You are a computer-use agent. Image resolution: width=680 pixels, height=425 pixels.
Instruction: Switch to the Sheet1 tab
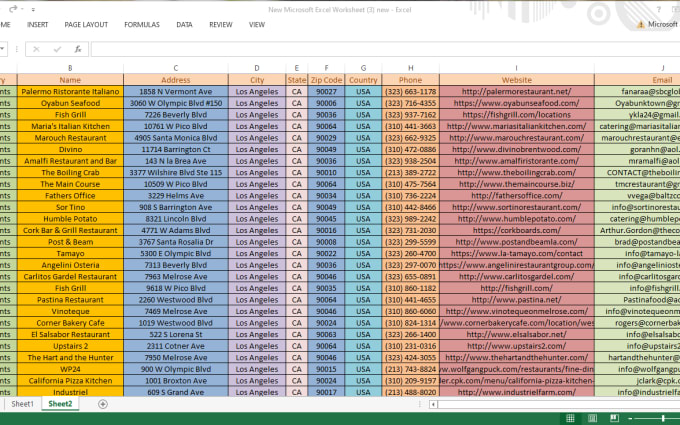23,404
